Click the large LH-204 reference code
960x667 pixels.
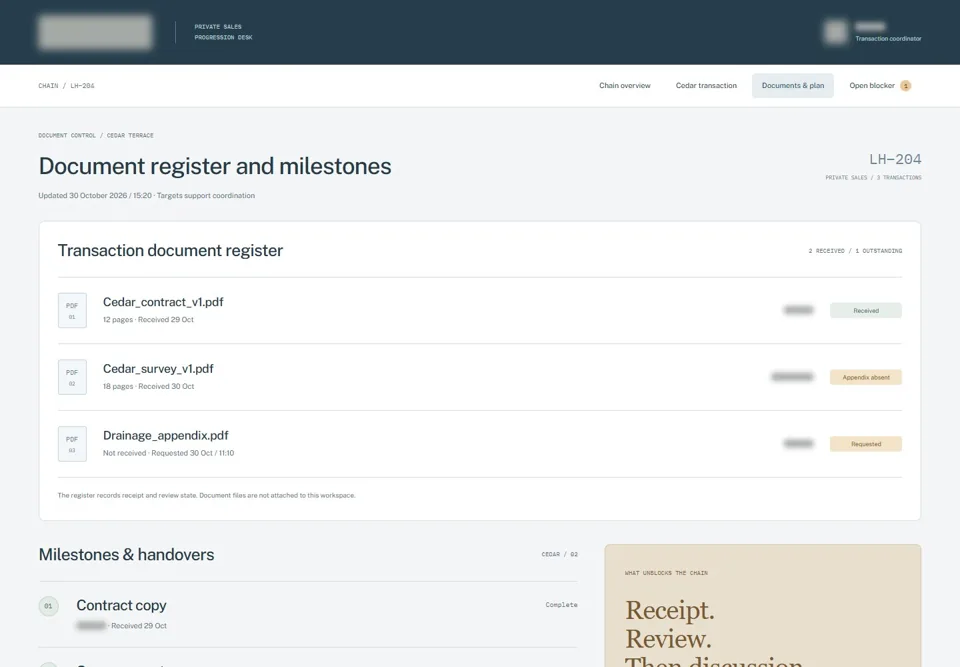click(x=895, y=159)
